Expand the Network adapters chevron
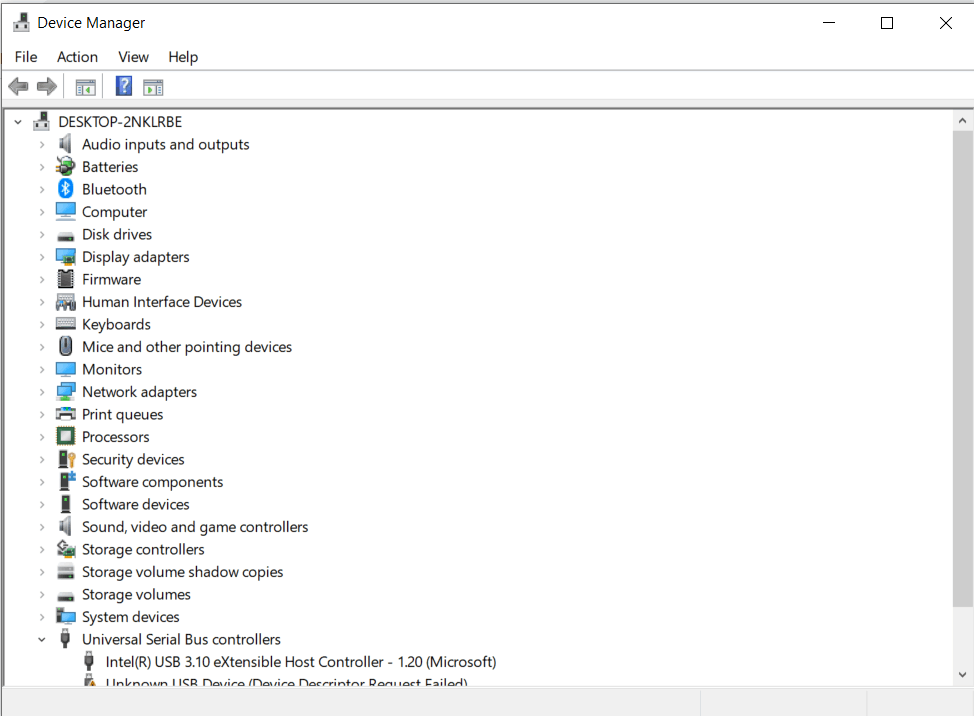The image size is (974, 716). pyautogui.click(x=42, y=392)
